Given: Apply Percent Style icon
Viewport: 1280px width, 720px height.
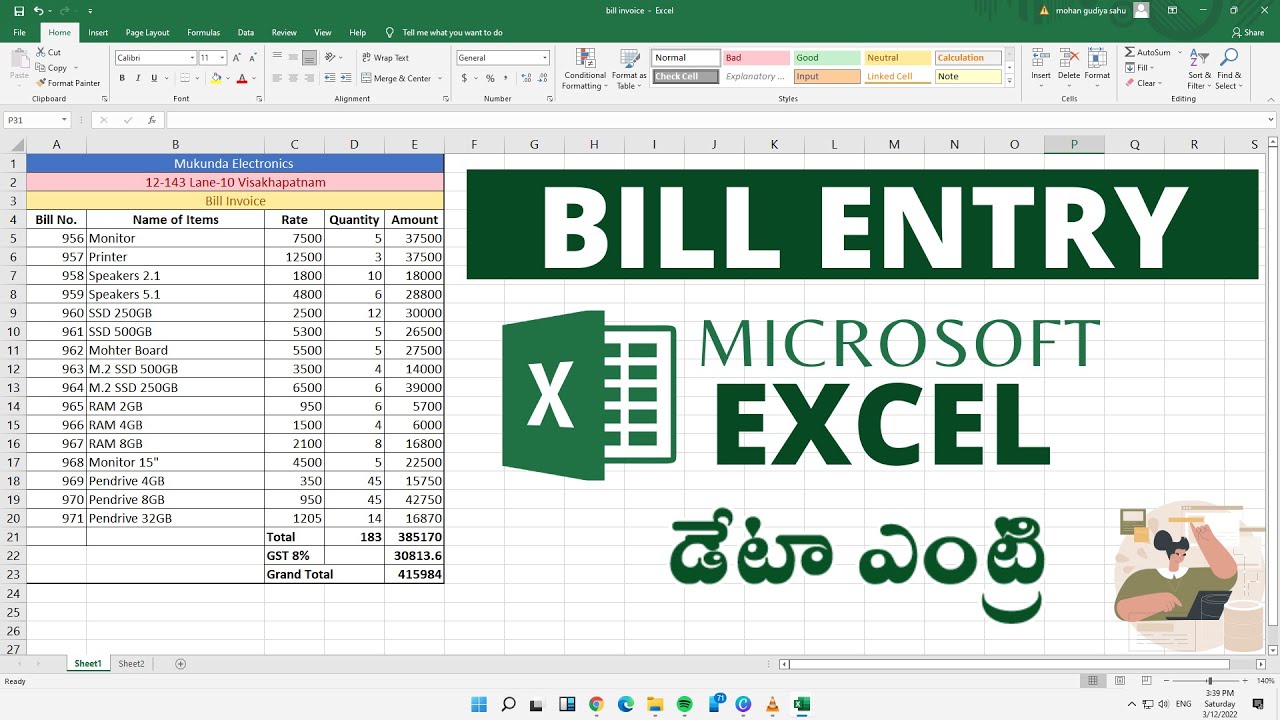Looking at the screenshot, I should [x=489, y=78].
